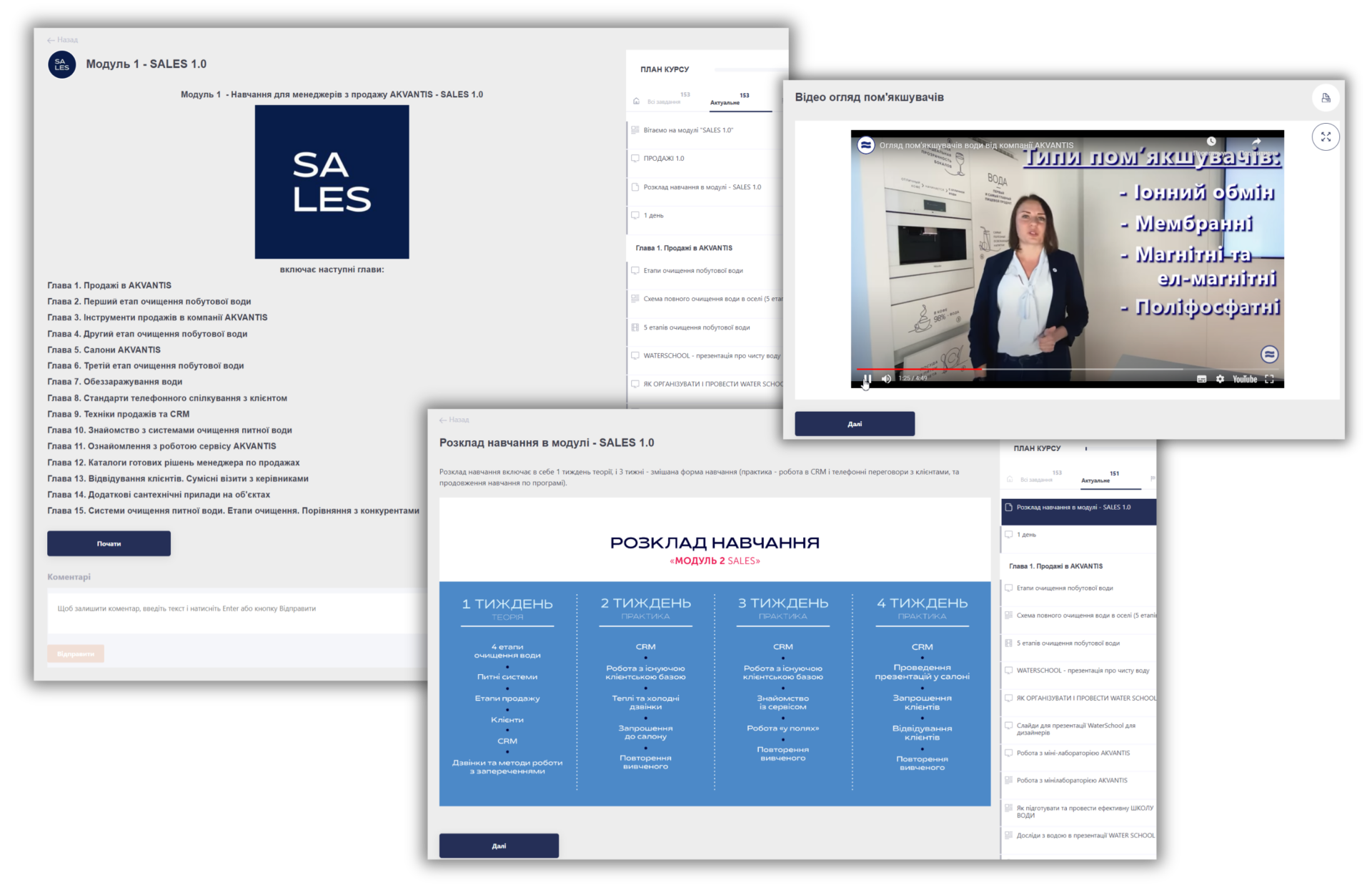Click Глава 7. Обеззаражування води text
Viewport: 1372px width, 885px height.
[115, 382]
